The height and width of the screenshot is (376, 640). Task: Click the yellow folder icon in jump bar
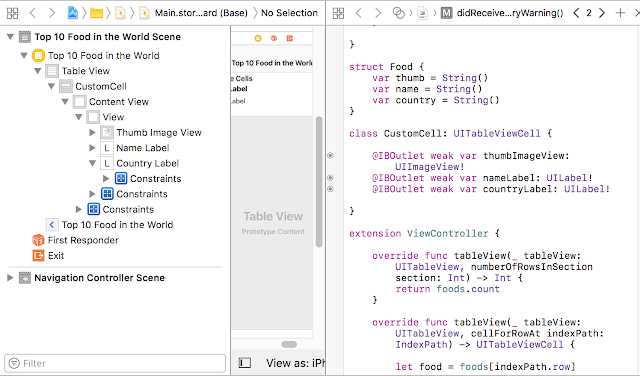96,13
